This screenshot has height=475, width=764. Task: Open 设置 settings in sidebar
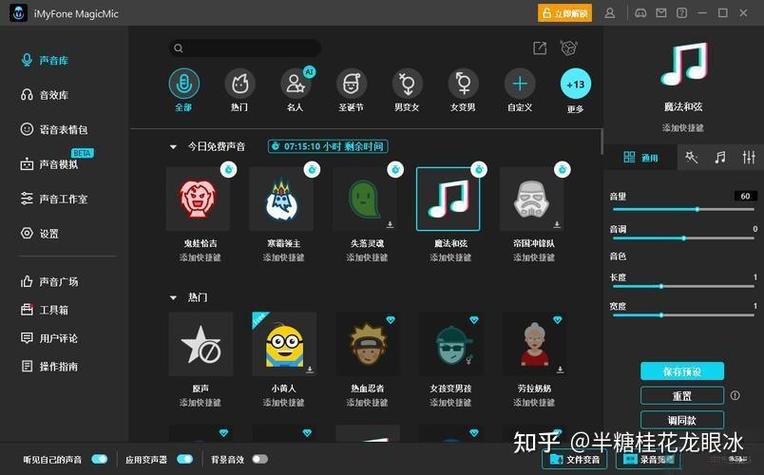click(39, 233)
